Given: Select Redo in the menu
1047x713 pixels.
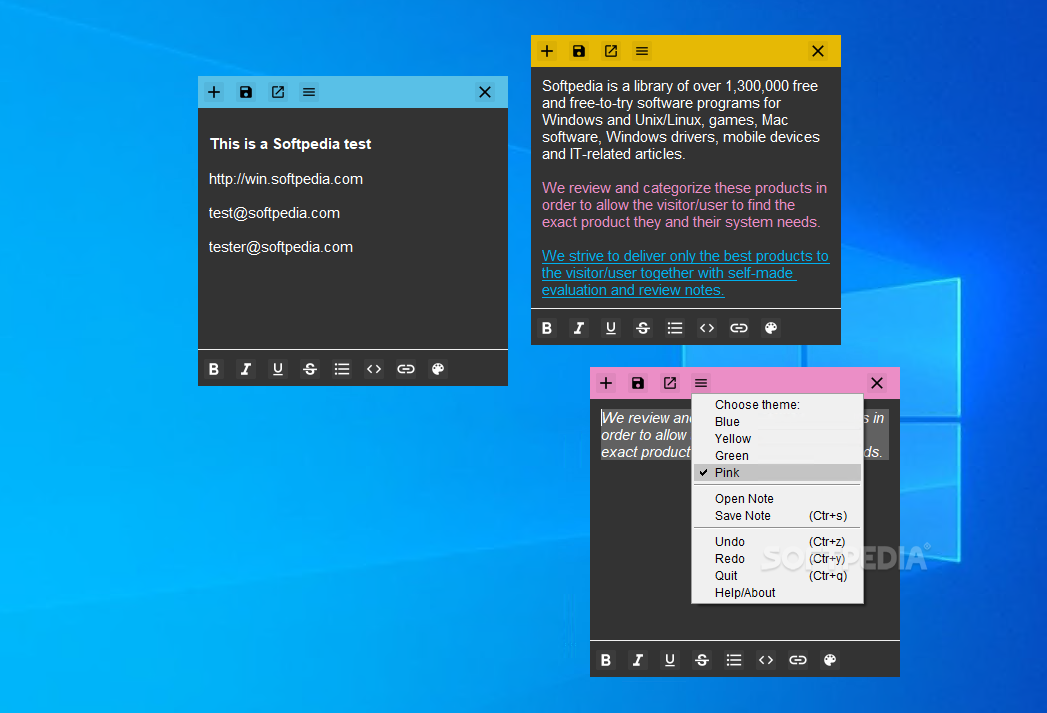Looking at the screenshot, I should [777, 559].
